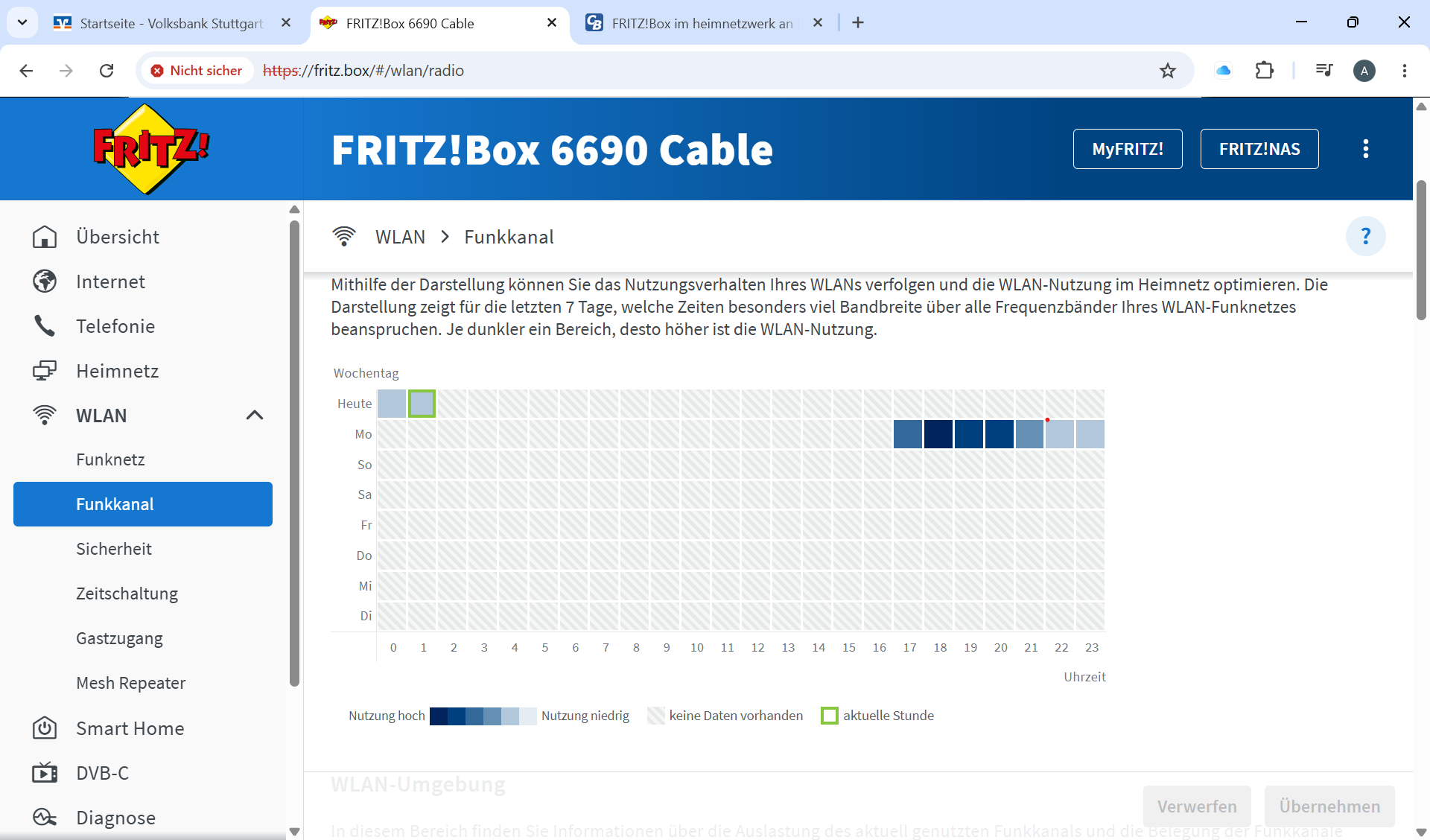Click the Nicht sicher security indicator
Viewport: 1430px width, 840px height.
click(197, 71)
